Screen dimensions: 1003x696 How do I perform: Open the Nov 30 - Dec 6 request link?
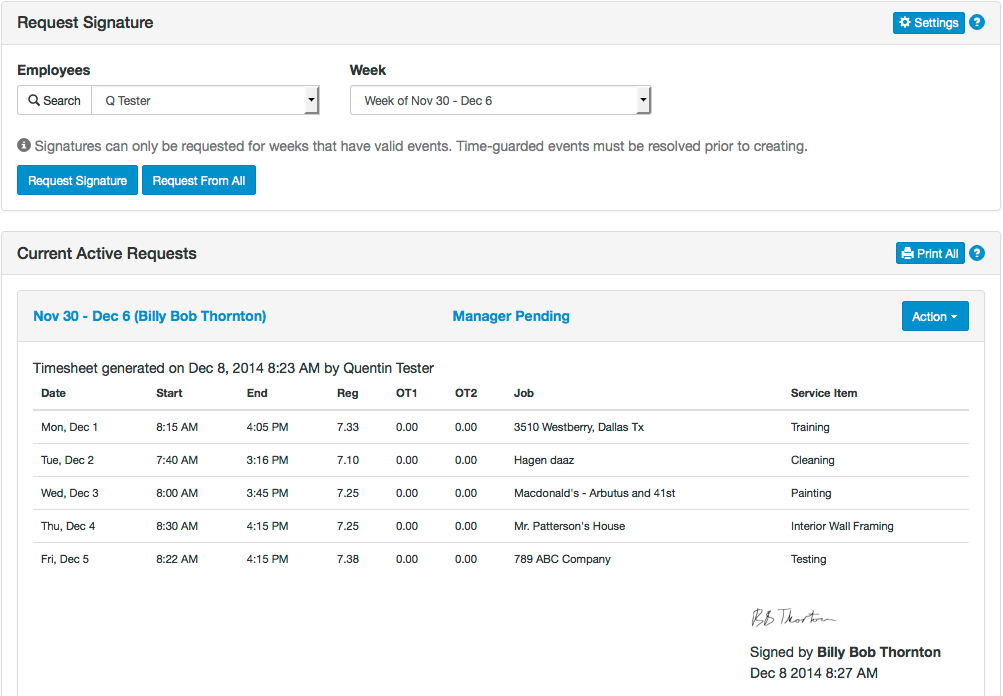click(149, 315)
